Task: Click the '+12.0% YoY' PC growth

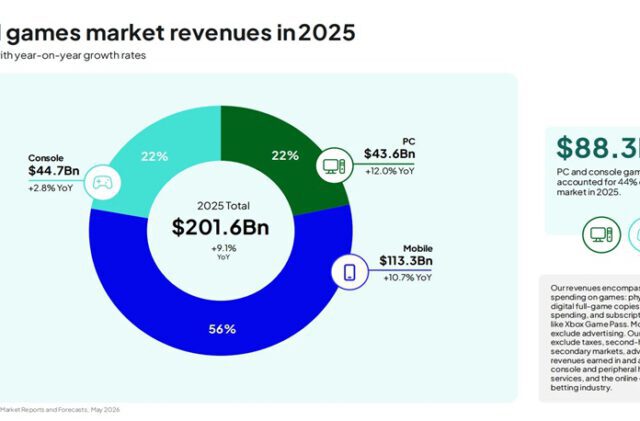Action: click(x=390, y=171)
